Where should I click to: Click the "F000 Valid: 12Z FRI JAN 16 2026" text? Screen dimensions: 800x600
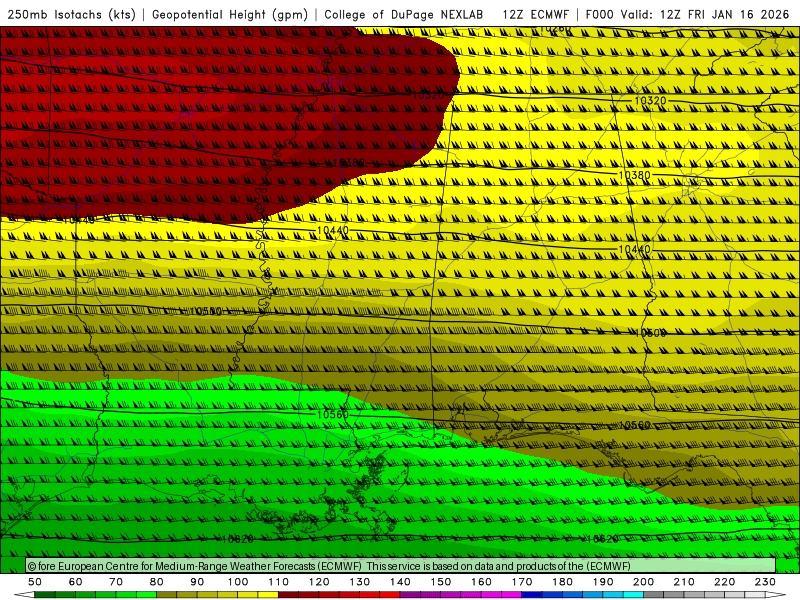pyautogui.click(x=687, y=14)
